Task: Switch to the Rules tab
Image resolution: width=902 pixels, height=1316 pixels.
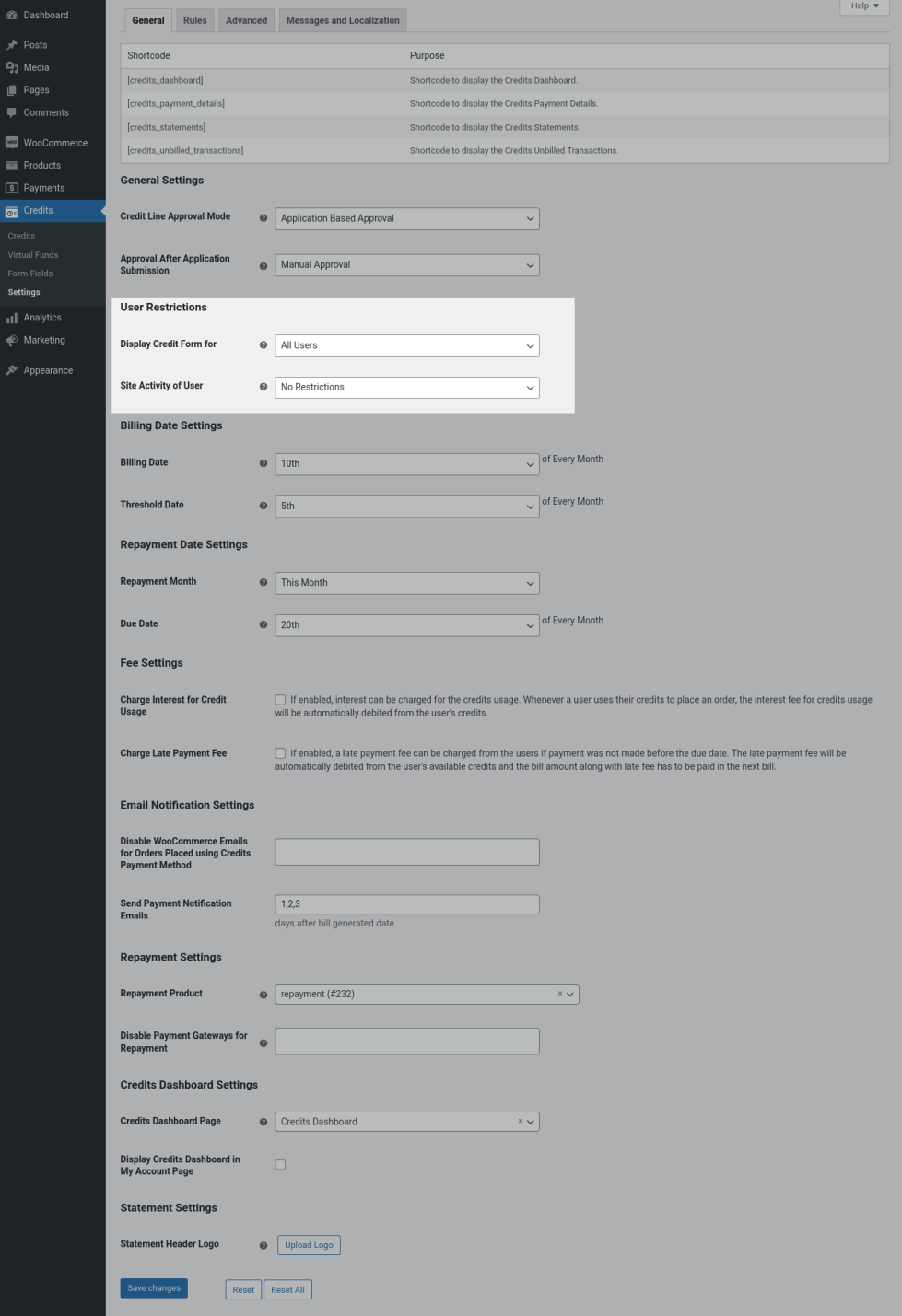Action: pos(194,20)
